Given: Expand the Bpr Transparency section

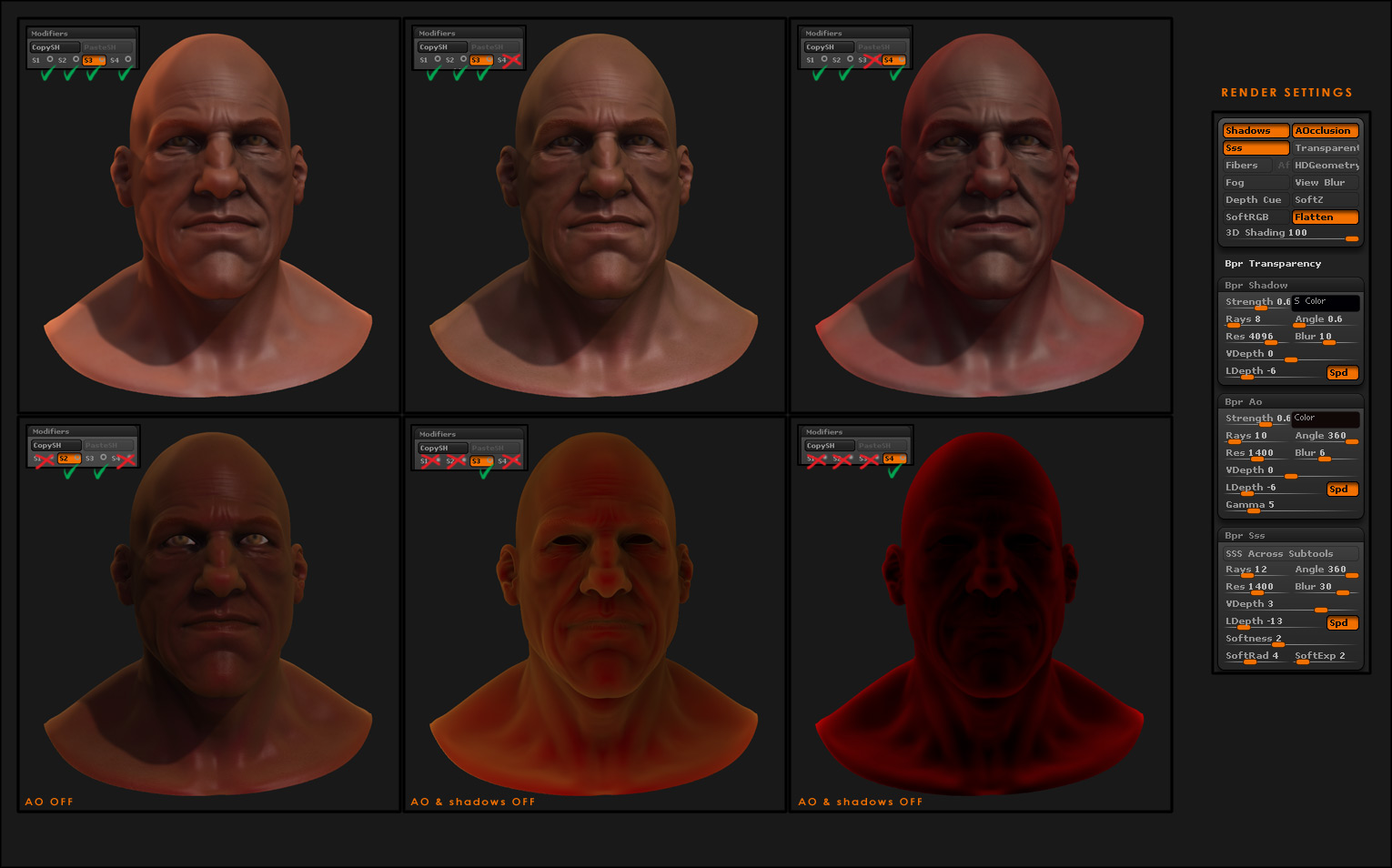Looking at the screenshot, I should (x=1272, y=264).
